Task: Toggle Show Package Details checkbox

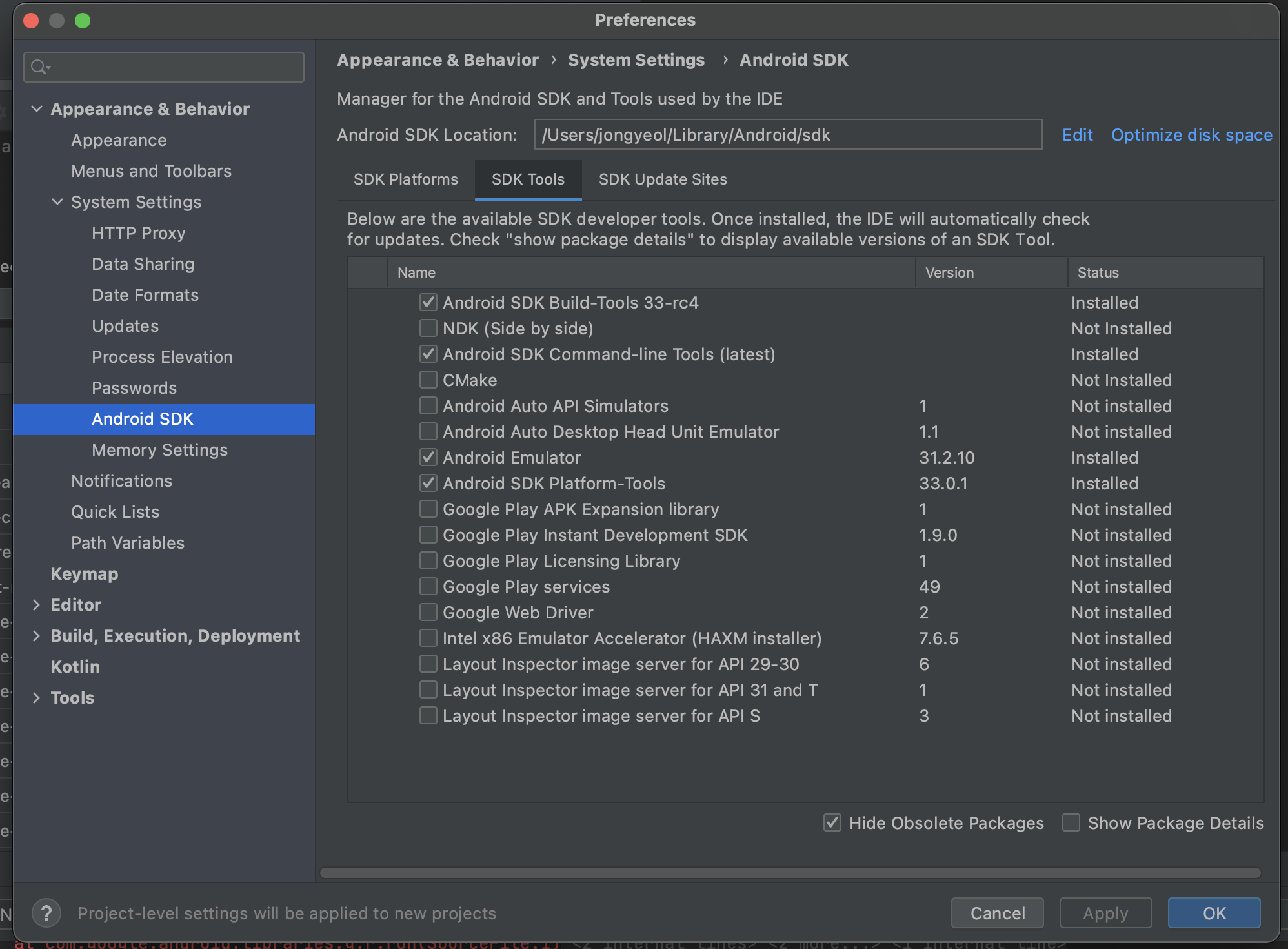Action: pyautogui.click(x=1071, y=822)
